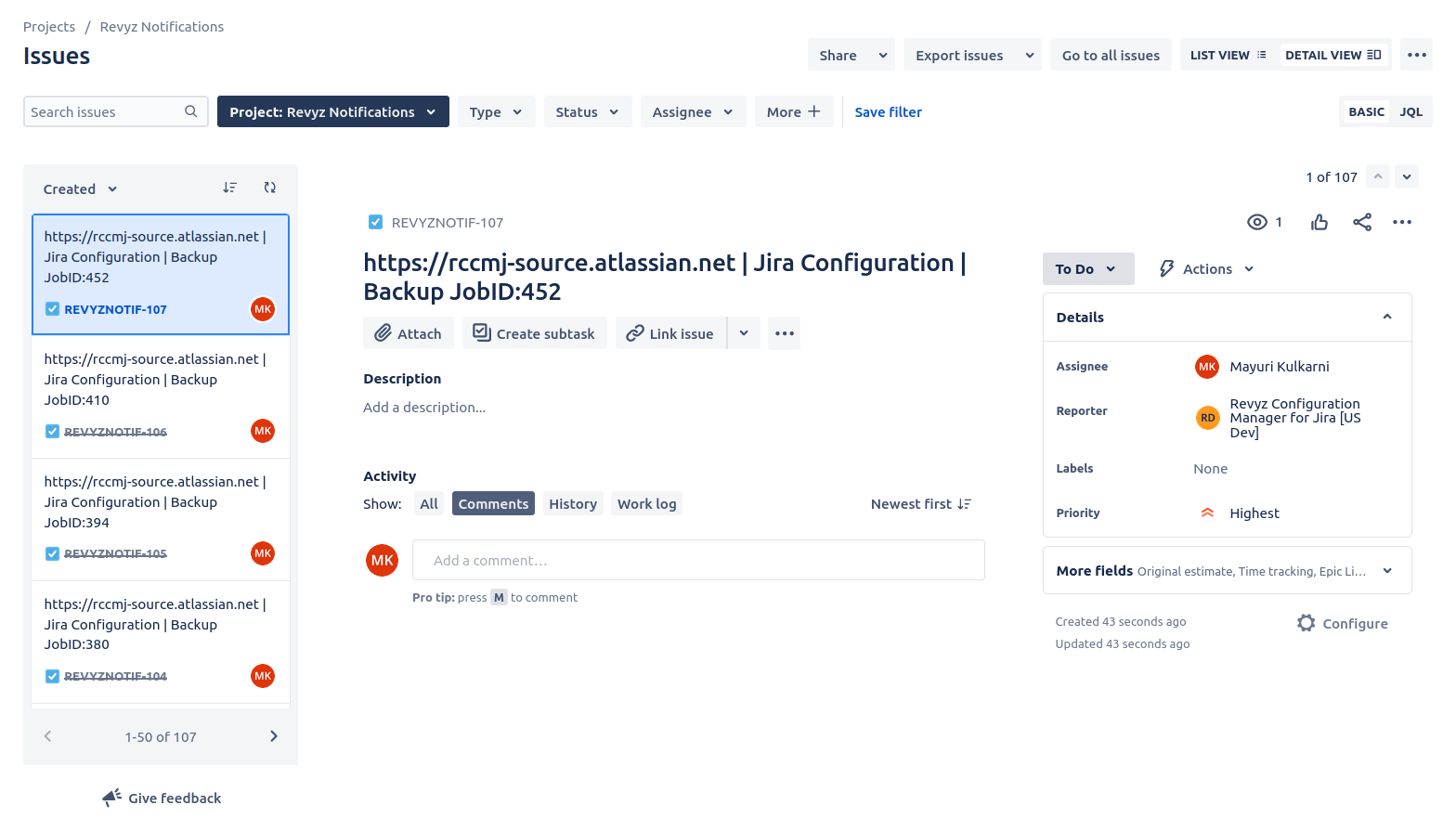
Task: Switch to Detail View
Action: (1332, 56)
